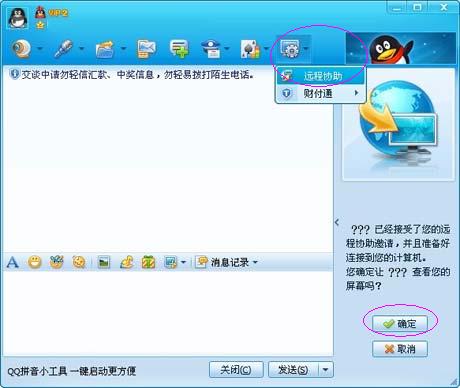The height and width of the screenshot is (388, 460).
Task: Click the send picture icon
Action: [x=104, y=263]
